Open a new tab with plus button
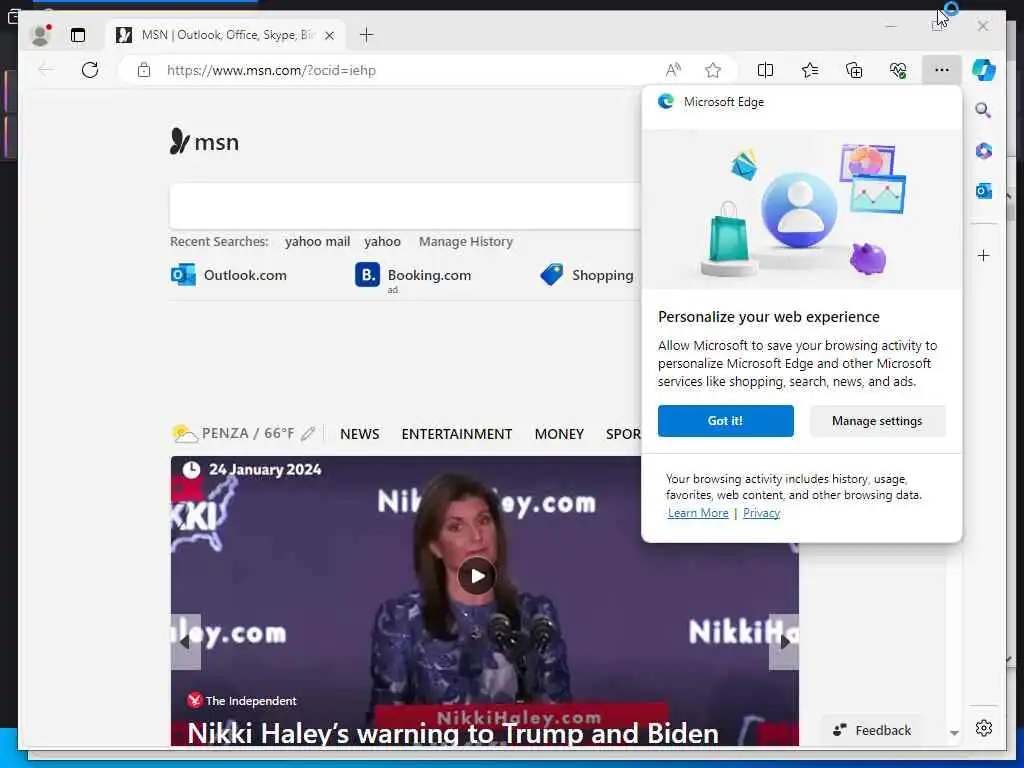Viewport: 1024px width, 768px height. point(366,35)
